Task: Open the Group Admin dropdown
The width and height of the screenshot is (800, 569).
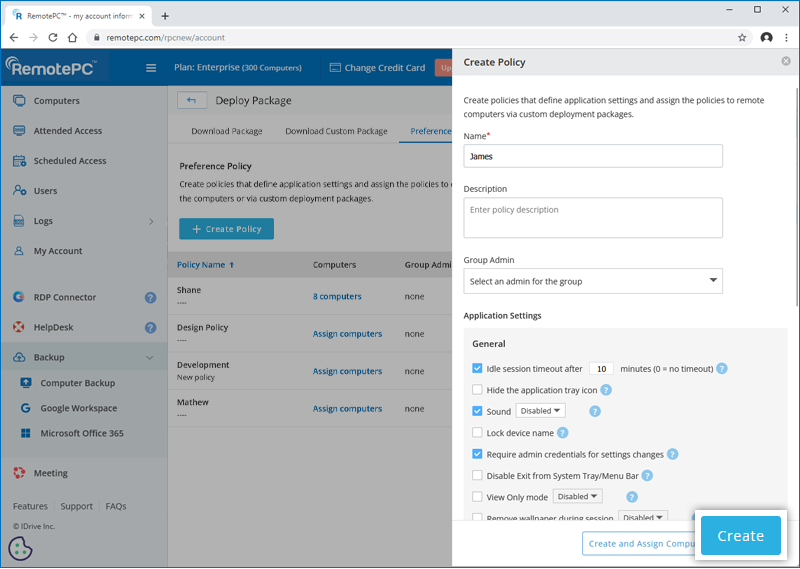Action: coord(593,281)
